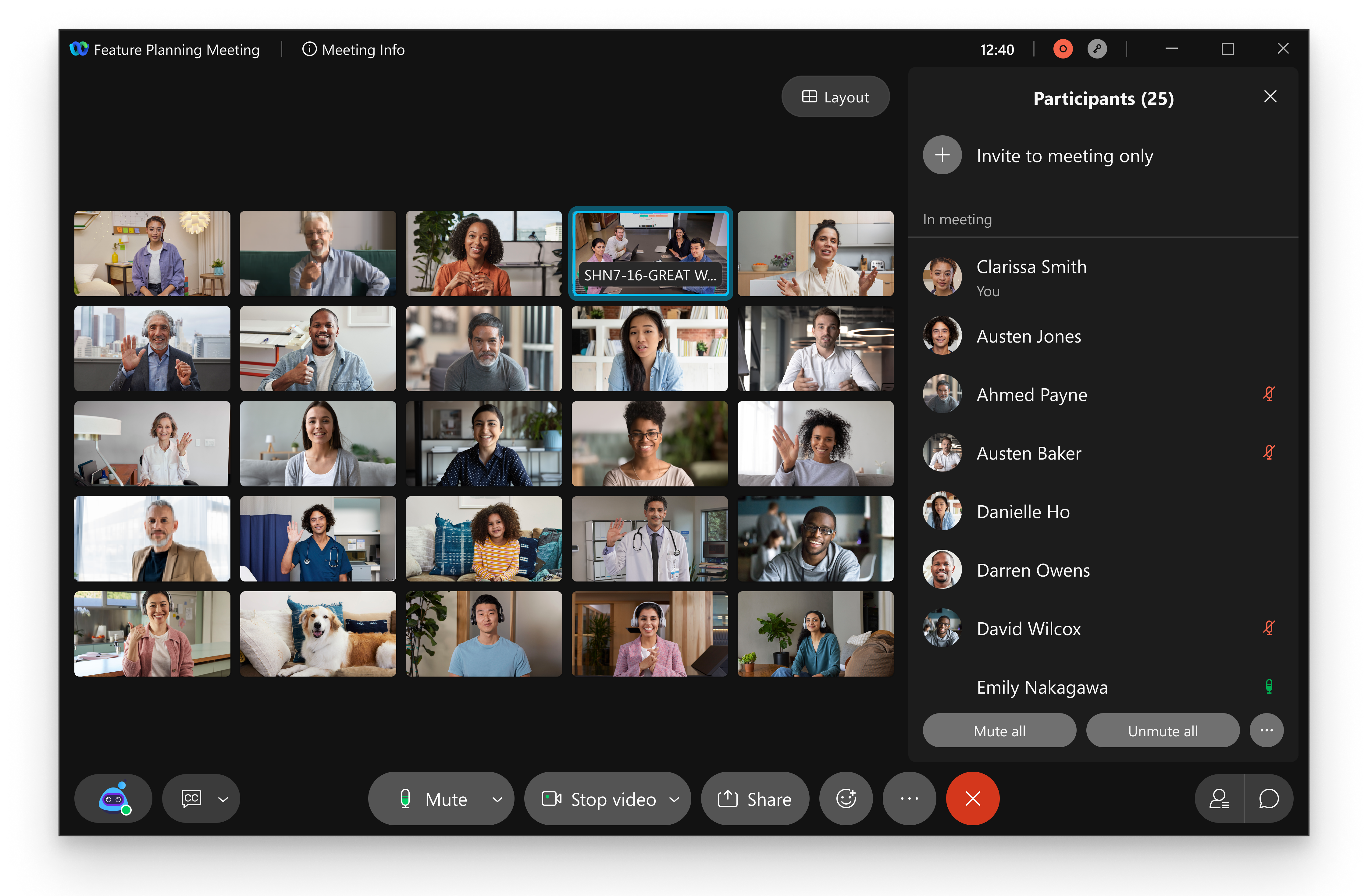Click the plus icon to invite
This screenshot has height=896, width=1368.
coord(942,155)
